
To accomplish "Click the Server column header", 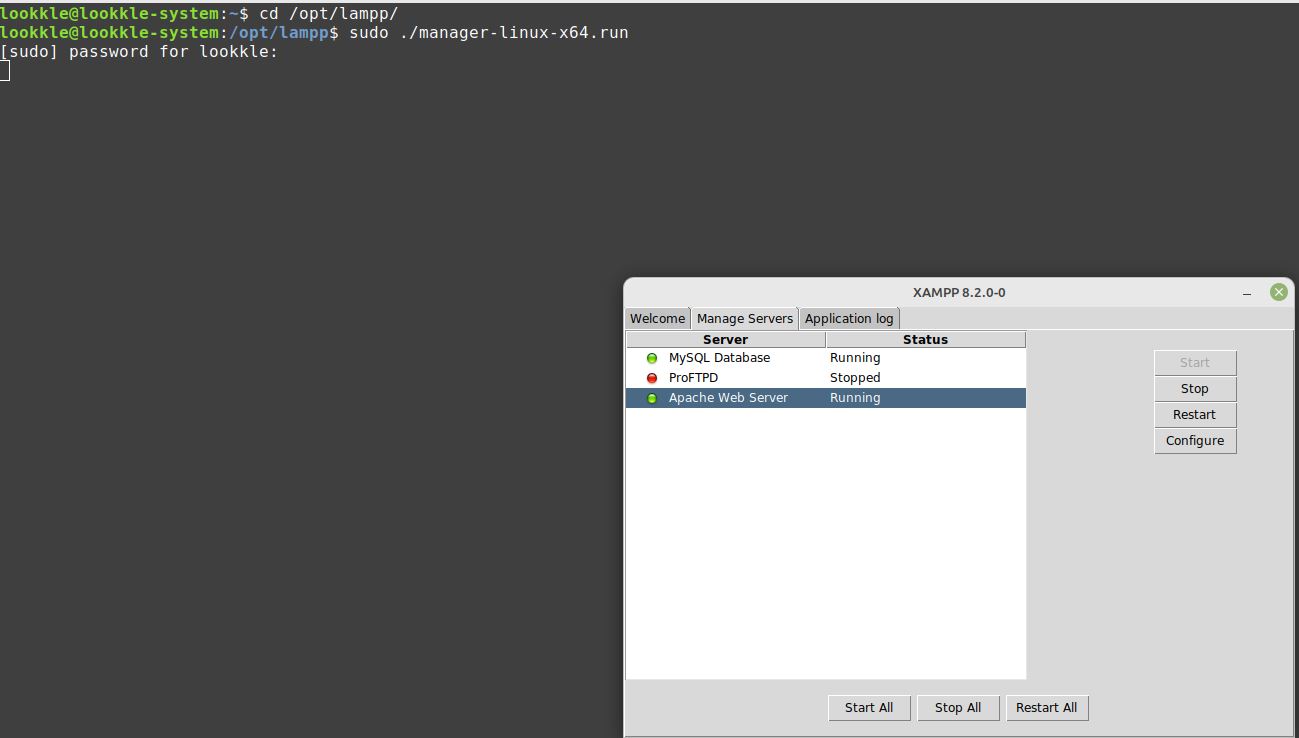I will [x=726, y=340].
